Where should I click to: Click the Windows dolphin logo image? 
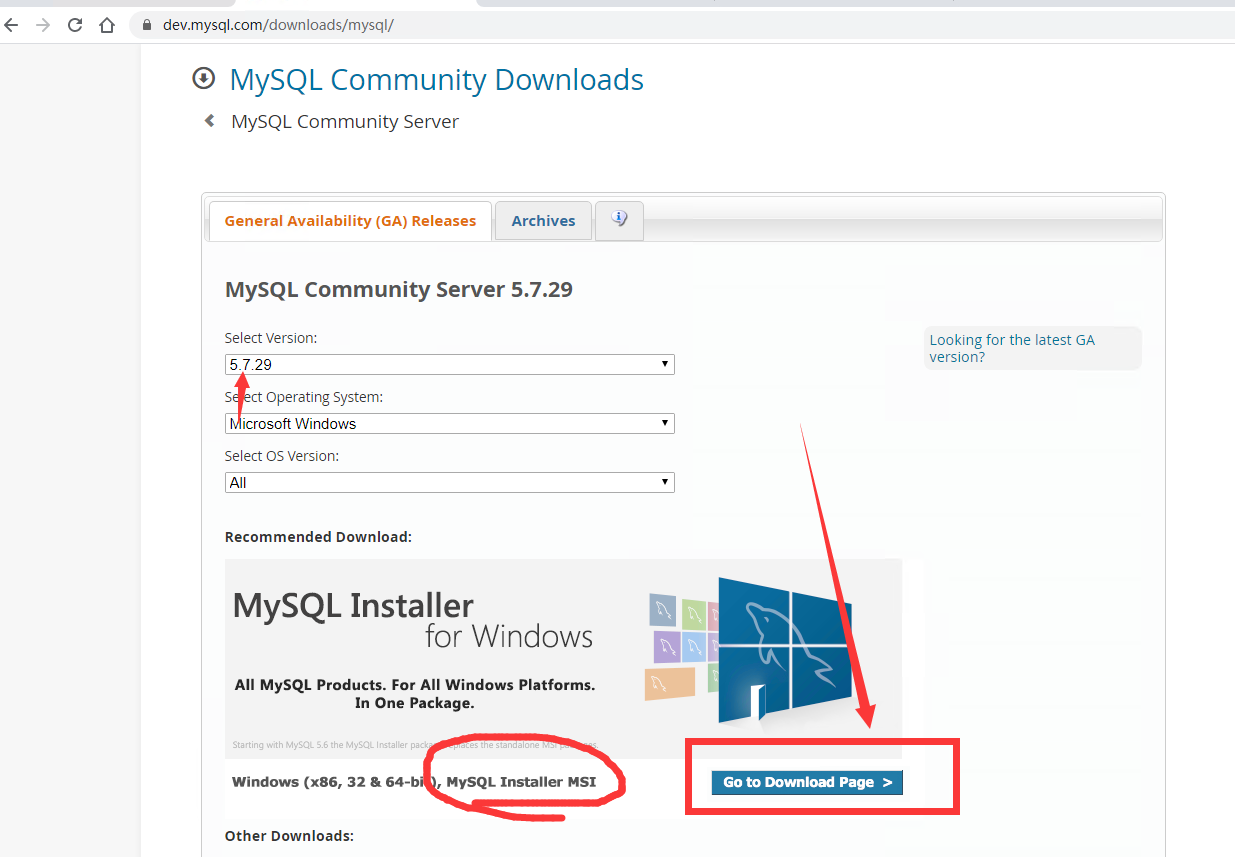pyautogui.click(x=785, y=650)
